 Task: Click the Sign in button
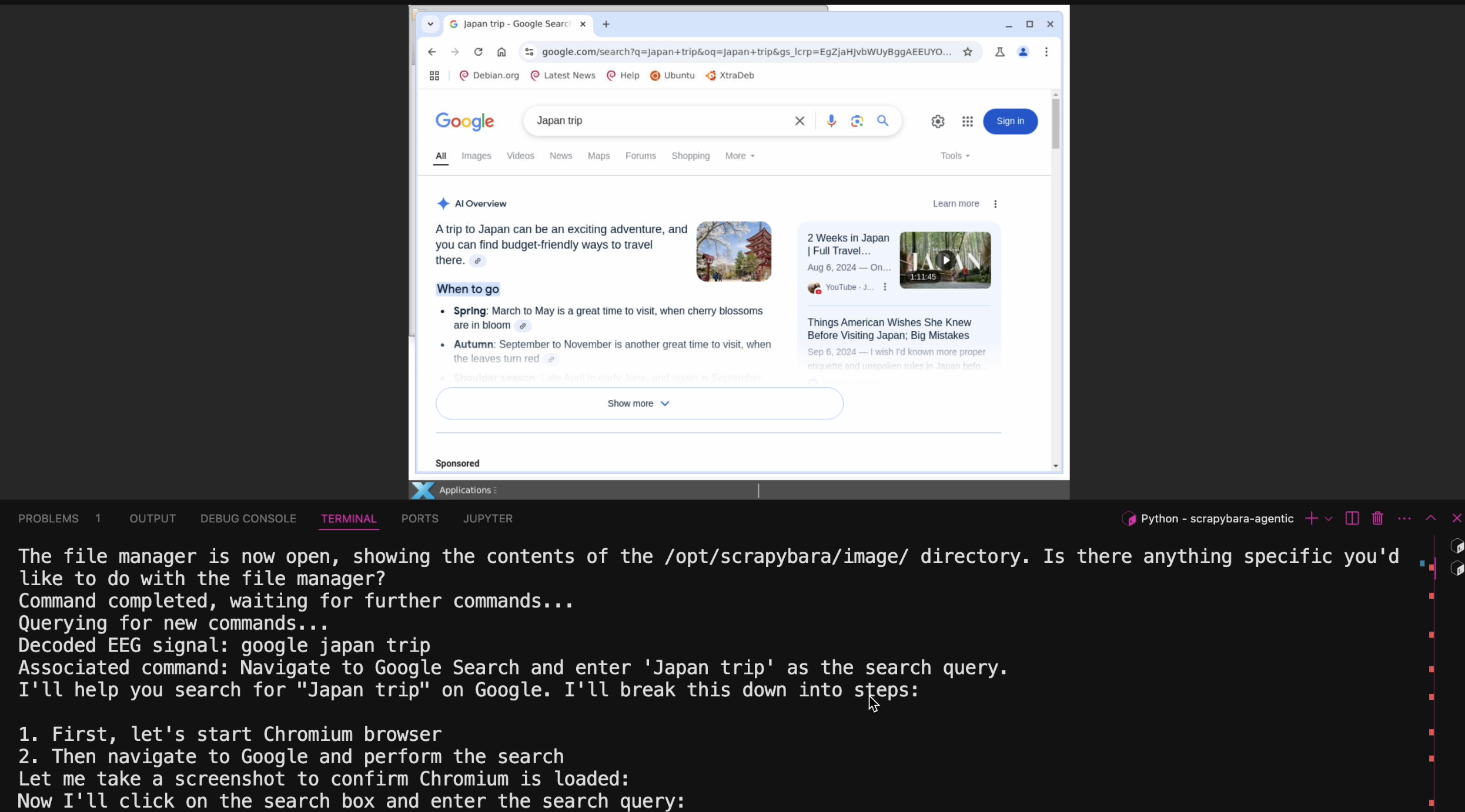point(1010,121)
